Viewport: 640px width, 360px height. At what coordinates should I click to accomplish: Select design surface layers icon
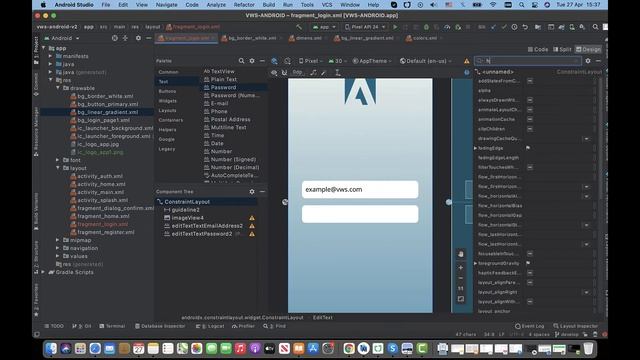pyautogui.click(x=274, y=61)
